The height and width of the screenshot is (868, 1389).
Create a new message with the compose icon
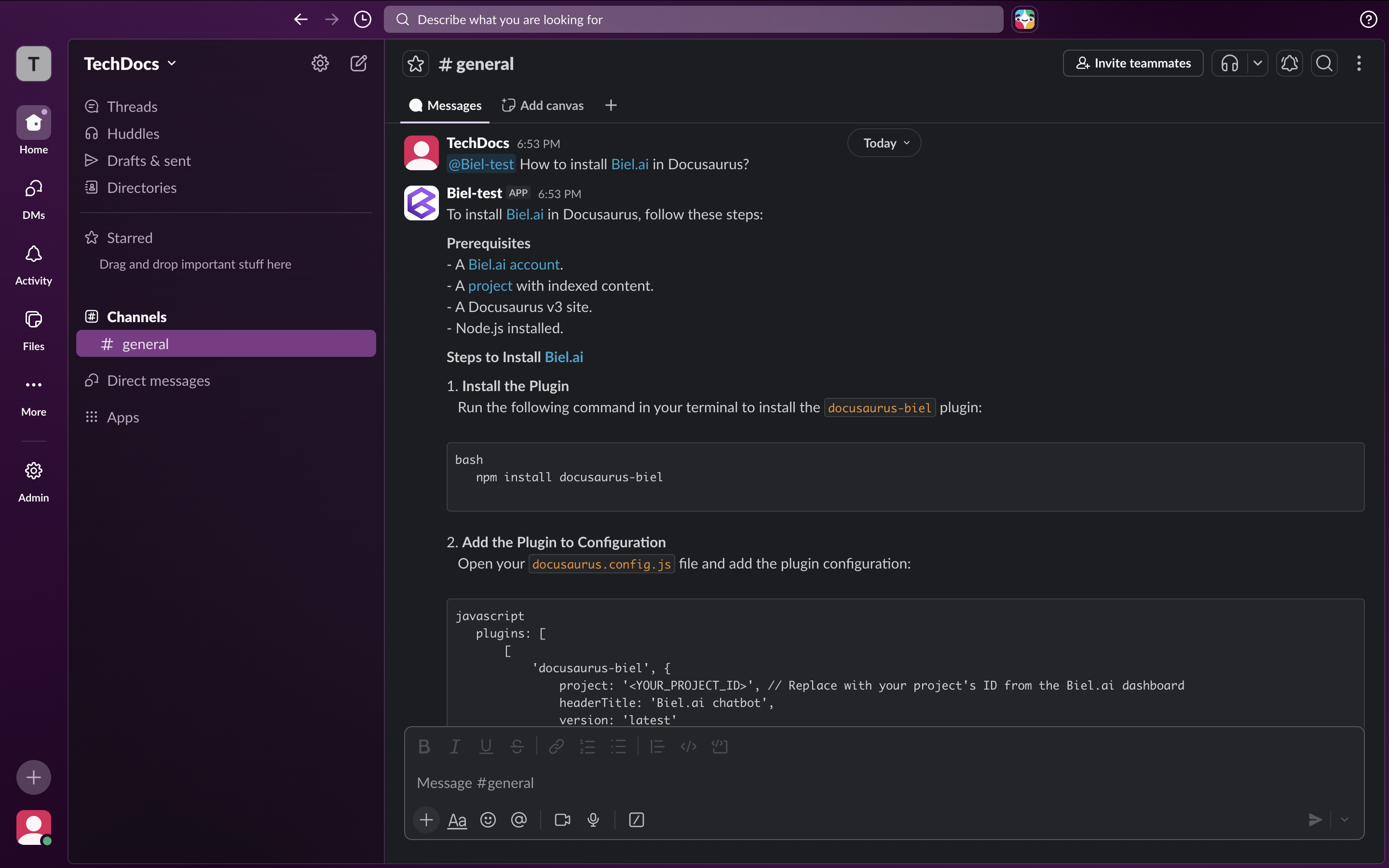359,63
